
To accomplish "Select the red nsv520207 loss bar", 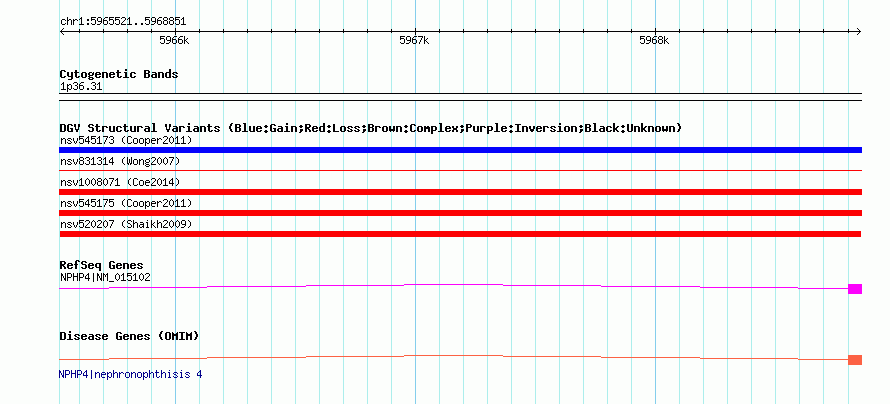I will coord(460,234).
